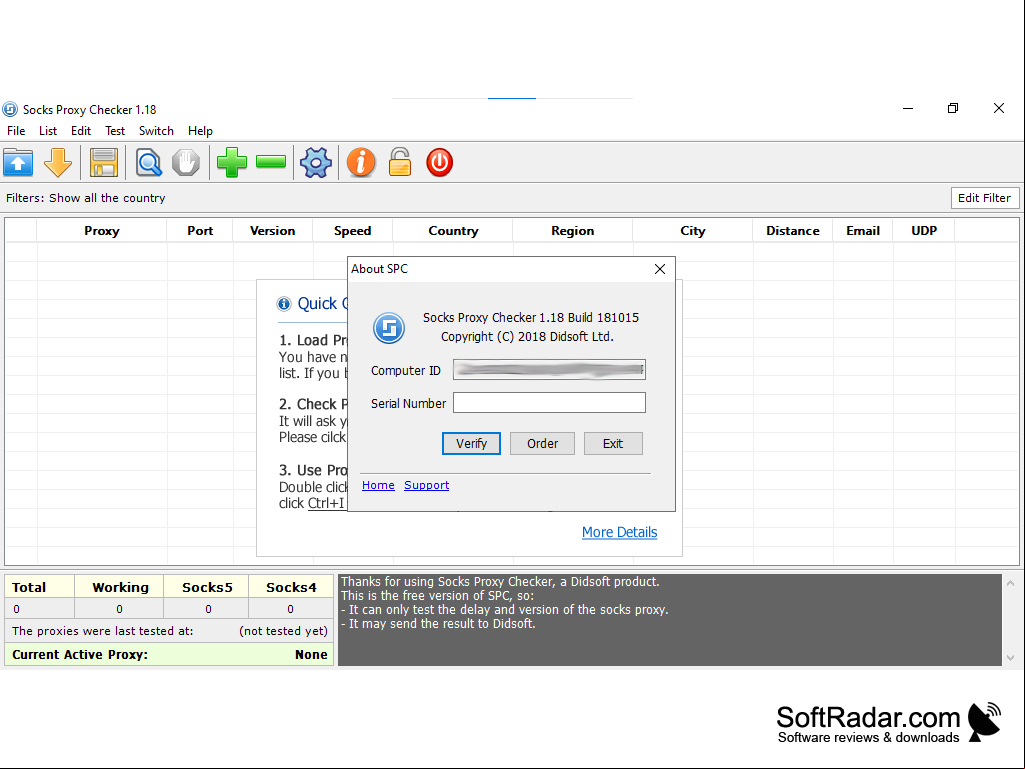Screen dimensions: 1025x769
Task: Open settings with the blue gear icon
Action: (316, 162)
